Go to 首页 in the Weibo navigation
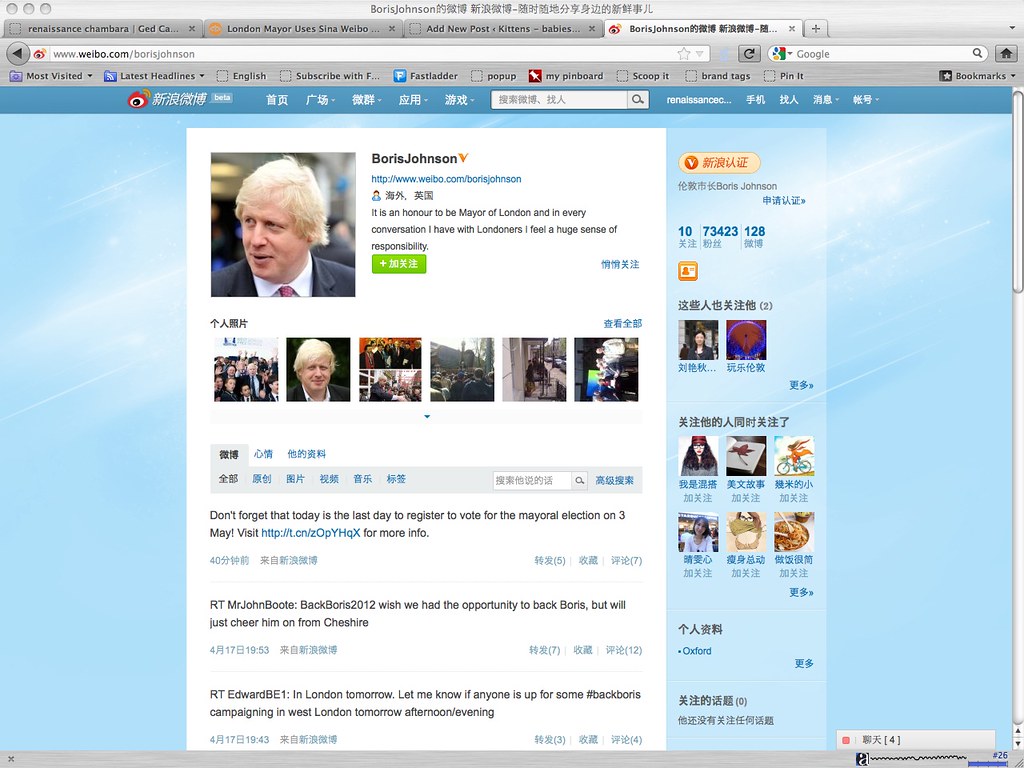1024x768 pixels. click(277, 99)
